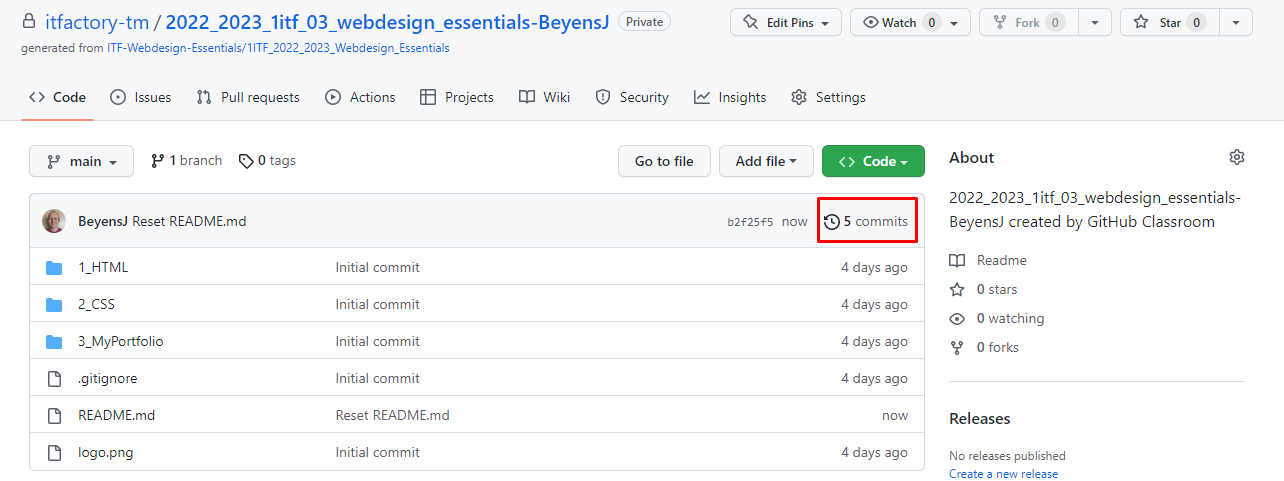The width and height of the screenshot is (1284, 481).
Task: Open the 2_CSS folder
Action: point(96,304)
